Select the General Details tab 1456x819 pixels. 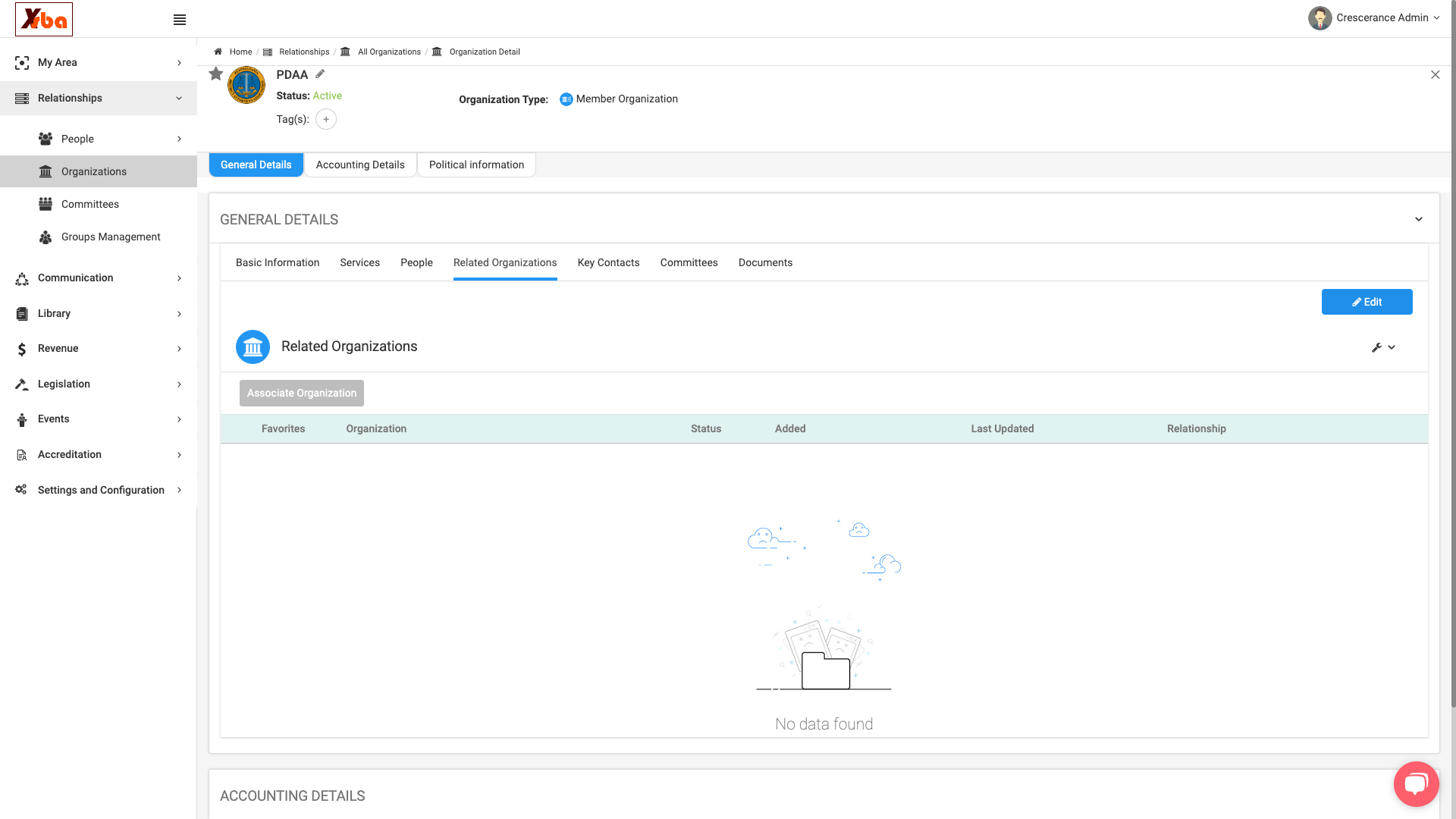[x=256, y=165]
